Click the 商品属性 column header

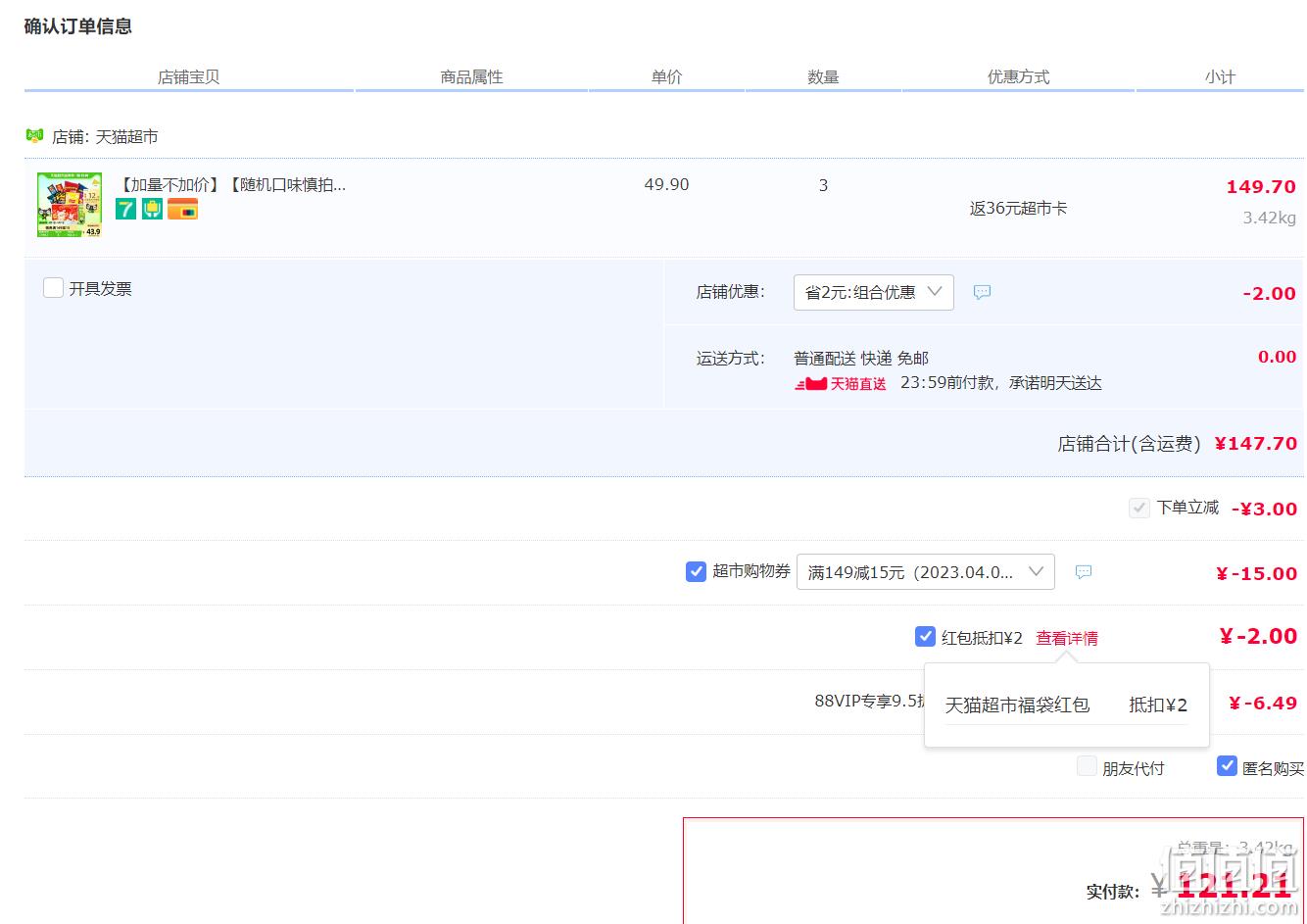pyautogui.click(x=472, y=76)
